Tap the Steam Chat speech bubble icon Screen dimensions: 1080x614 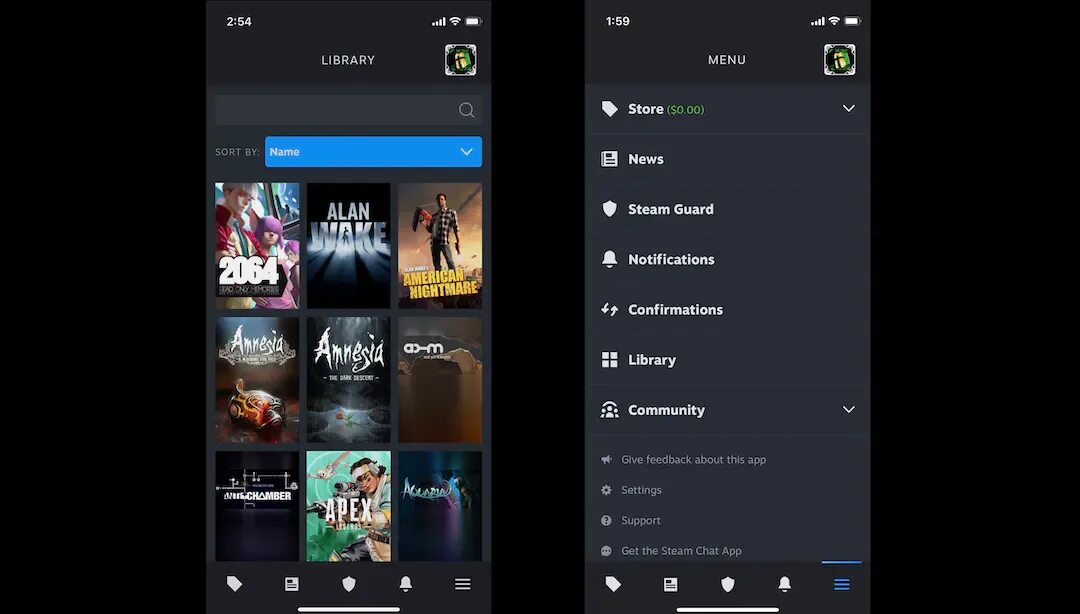click(x=606, y=551)
